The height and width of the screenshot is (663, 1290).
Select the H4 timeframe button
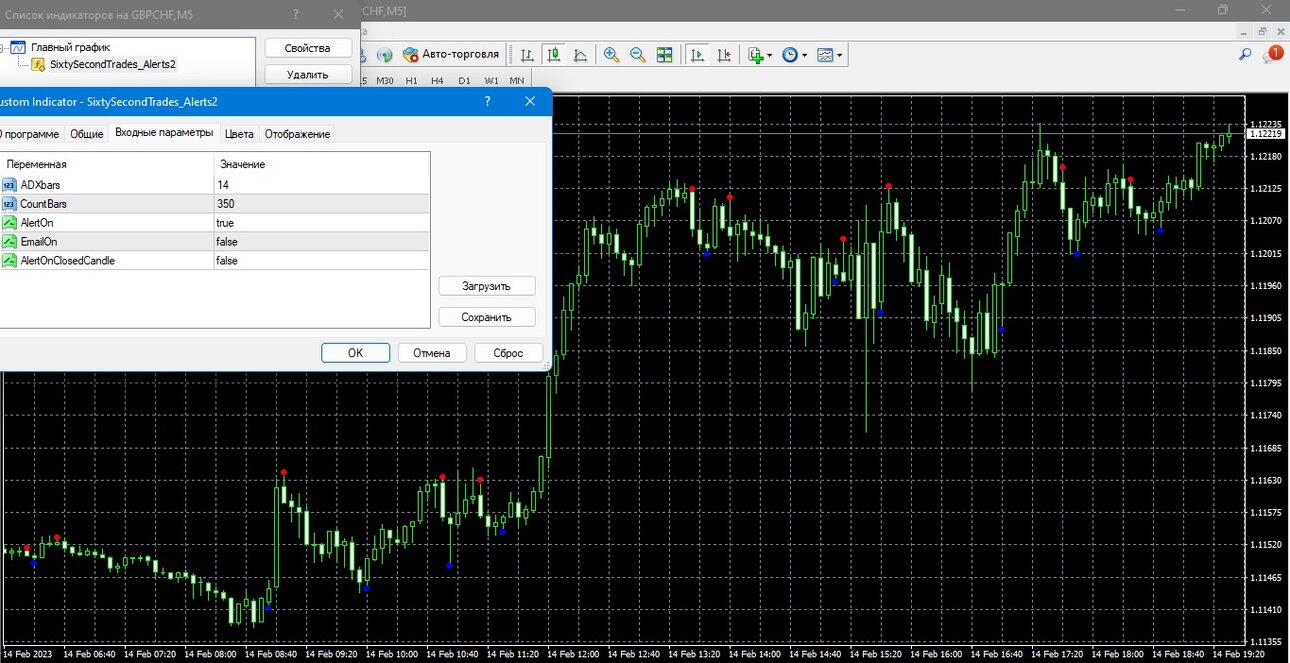(x=438, y=80)
